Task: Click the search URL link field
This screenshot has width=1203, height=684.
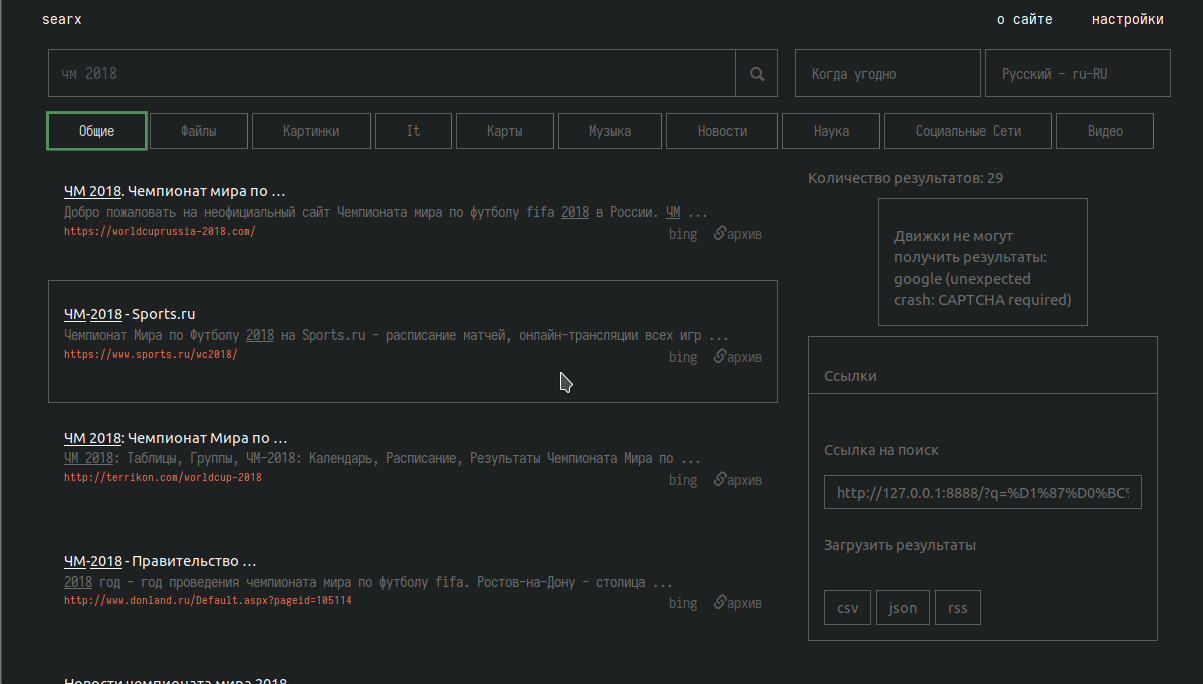Action: (x=982, y=493)
